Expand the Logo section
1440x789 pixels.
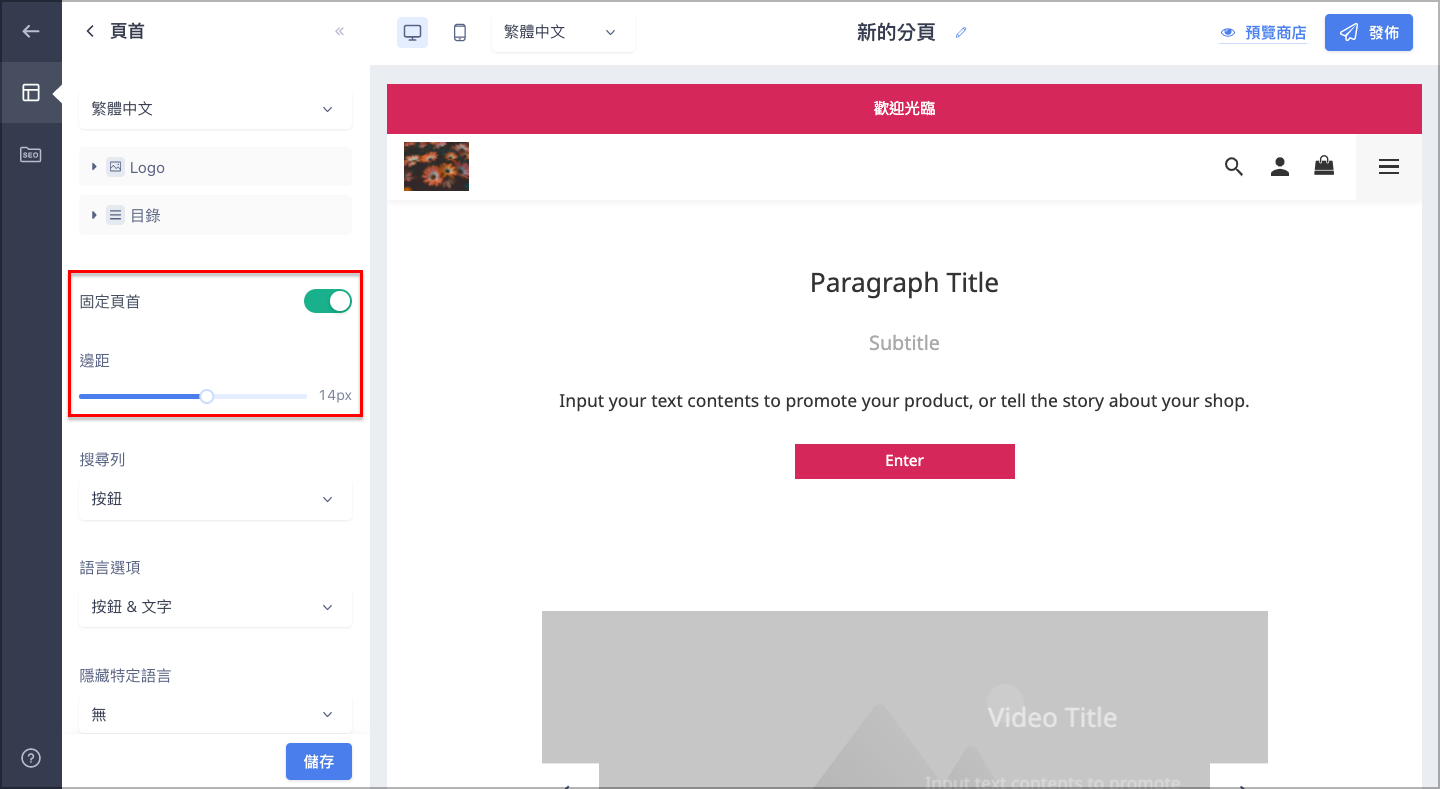tap(215, 167)
